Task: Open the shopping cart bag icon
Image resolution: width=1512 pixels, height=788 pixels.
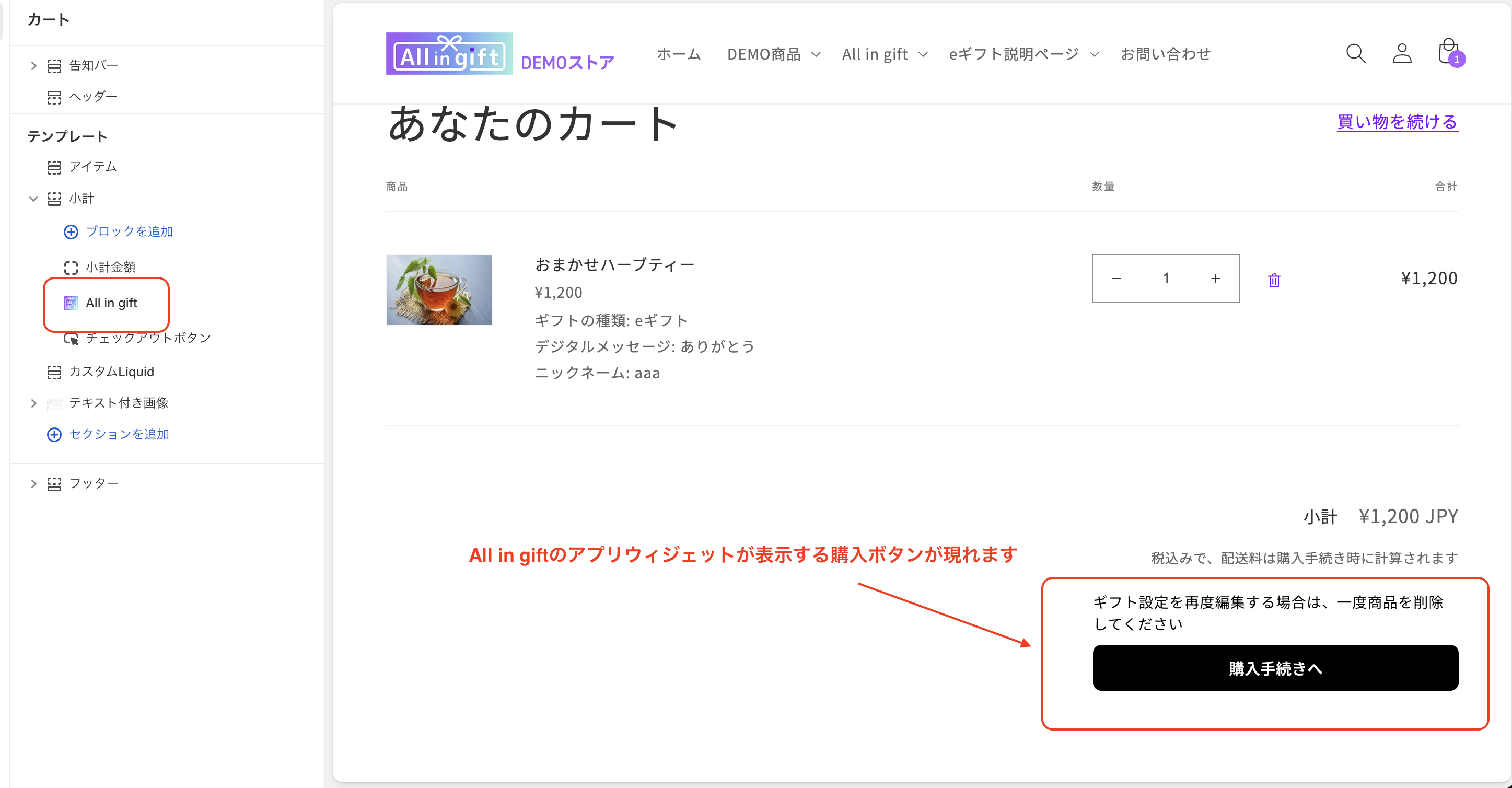Action: point(1449,52)
